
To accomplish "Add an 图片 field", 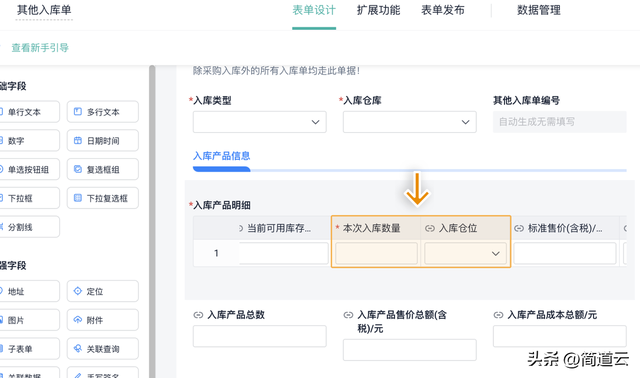I will [29, 320].
